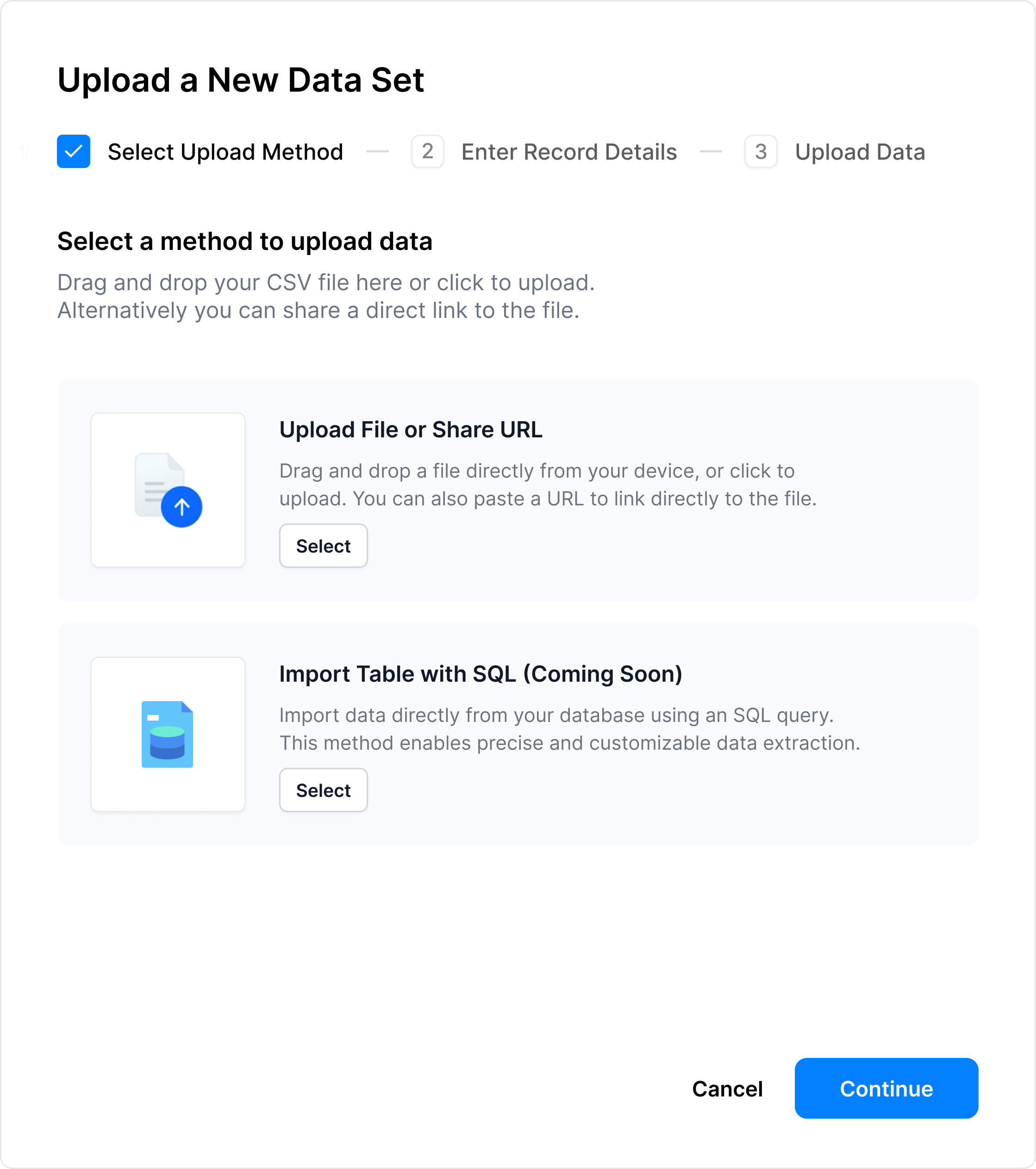The image size is (1036, 1169).
Task: Click the SQL database file icon
Action: [x=167, y=734]
